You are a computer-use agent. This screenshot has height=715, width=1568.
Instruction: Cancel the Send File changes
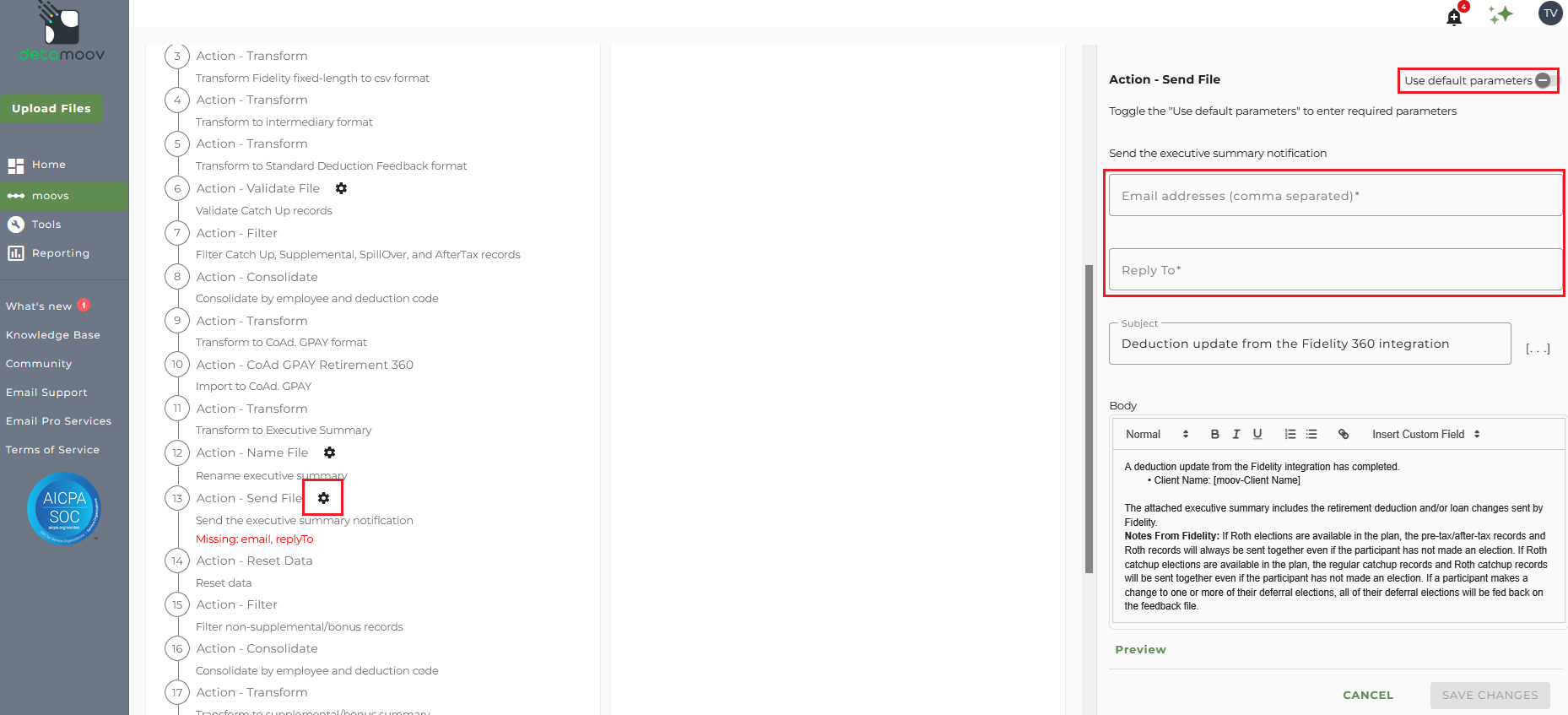(x=1368, y=696)
